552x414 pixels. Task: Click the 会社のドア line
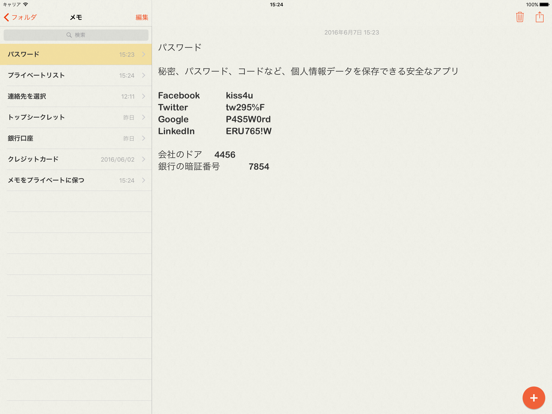pos(196,155)
